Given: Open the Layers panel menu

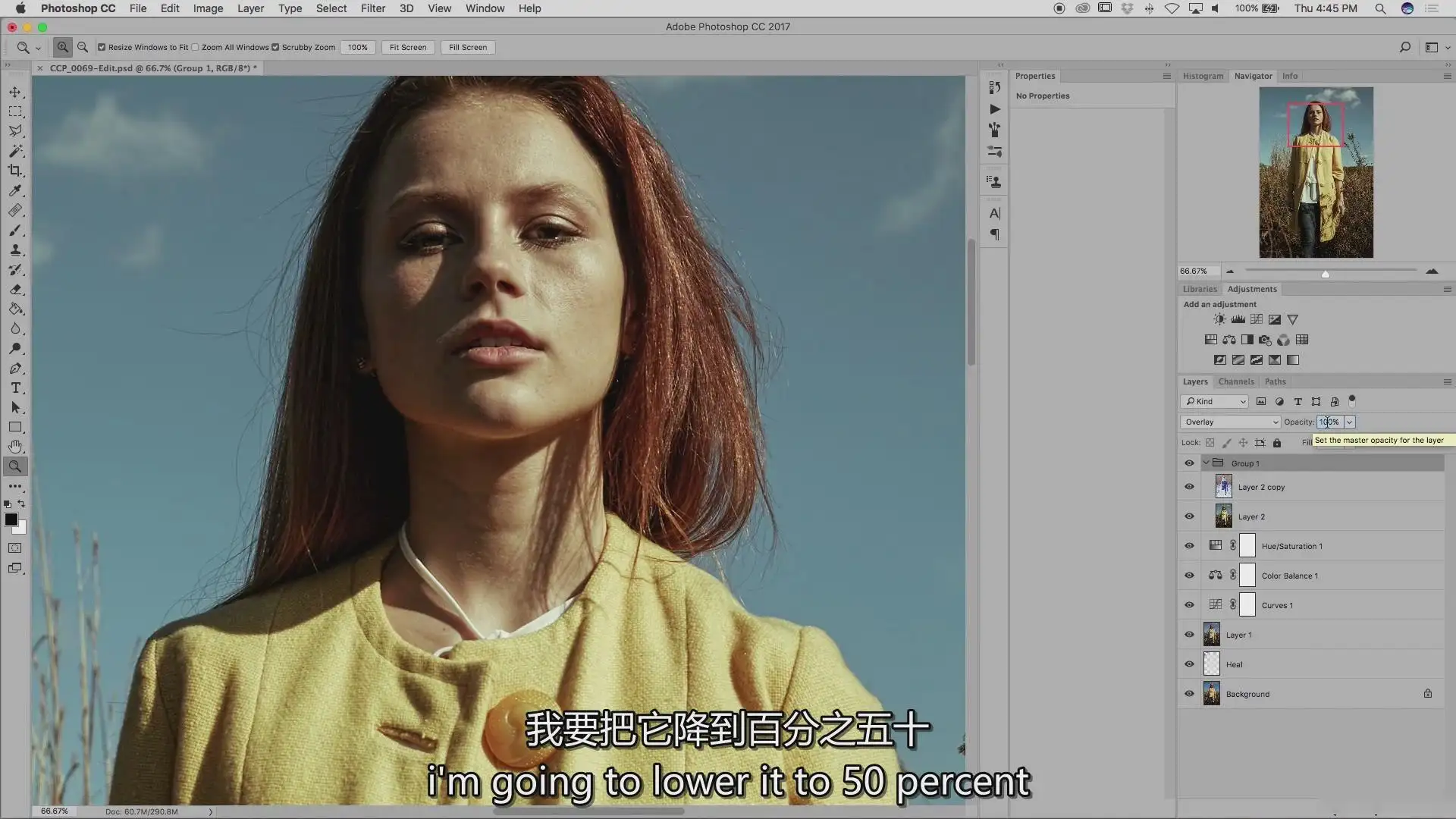Looking at the screenshot, I should pos(1447,381).
